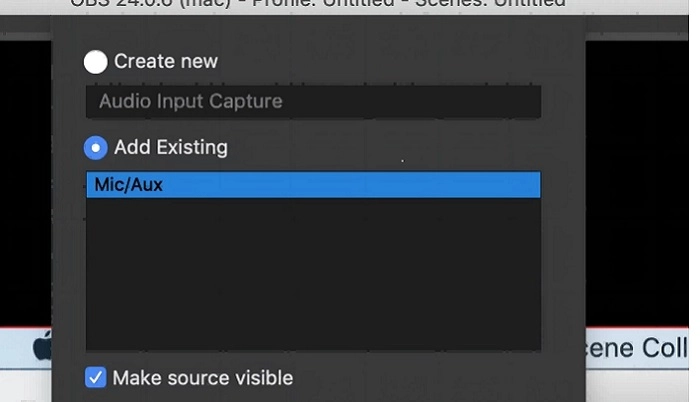The height and width of the screenshot is (402, 700).
Task: Click the Audio Input Capture name field
Action: pos(313,101)
